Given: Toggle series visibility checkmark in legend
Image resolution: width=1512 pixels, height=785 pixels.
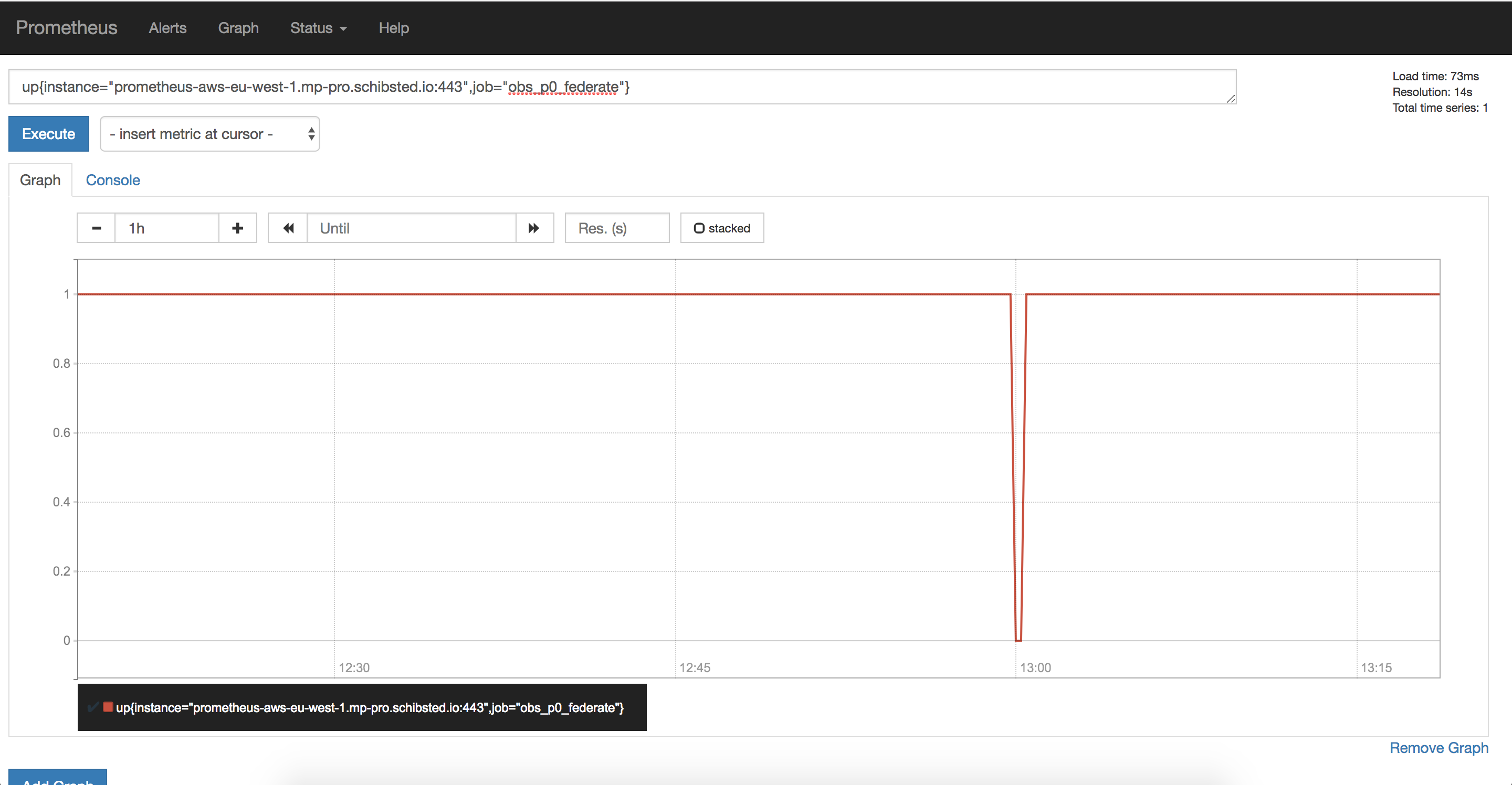Looking at the screenshot, I should point(92,707).
